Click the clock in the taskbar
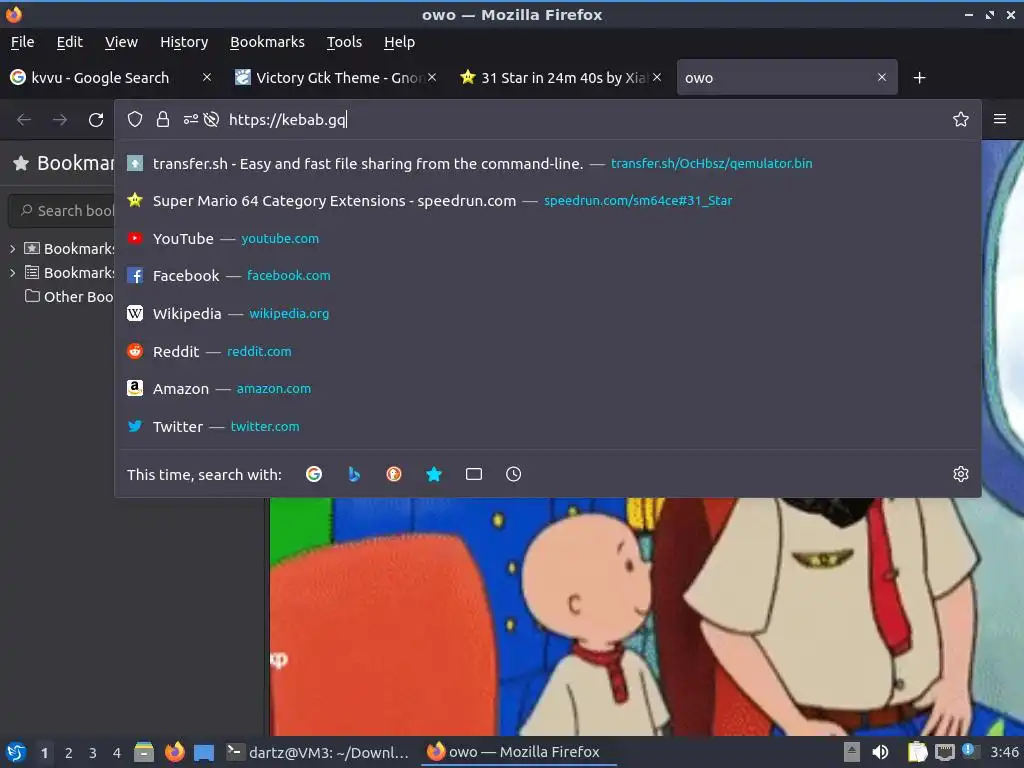 point(1004,752)
